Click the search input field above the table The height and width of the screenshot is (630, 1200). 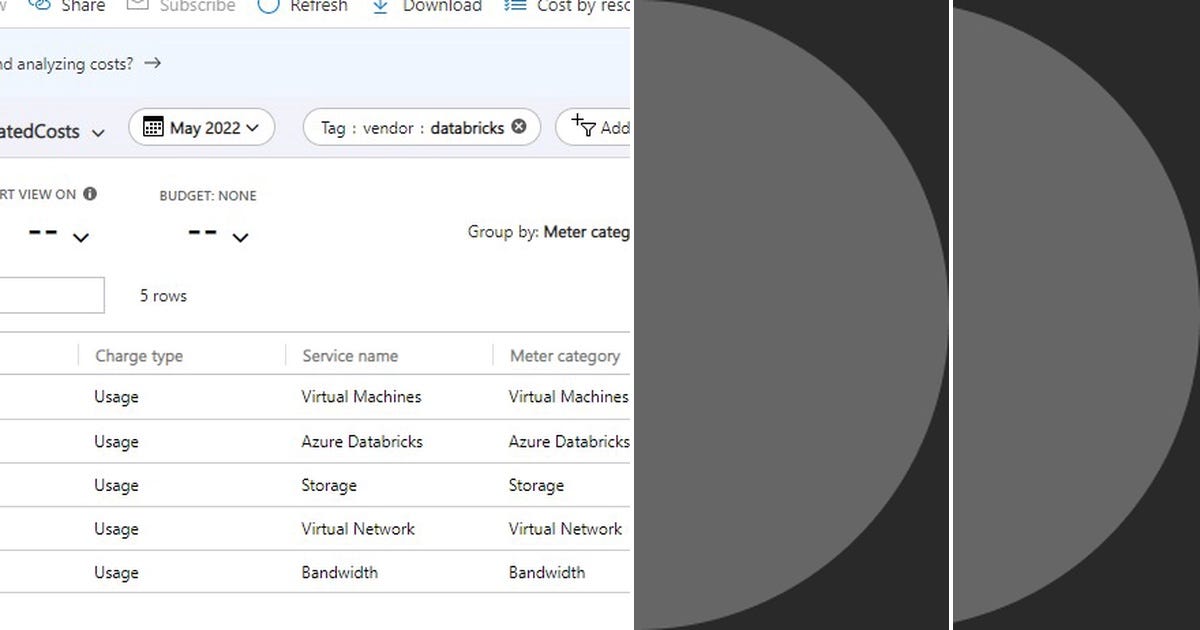[x=50, y=294]
